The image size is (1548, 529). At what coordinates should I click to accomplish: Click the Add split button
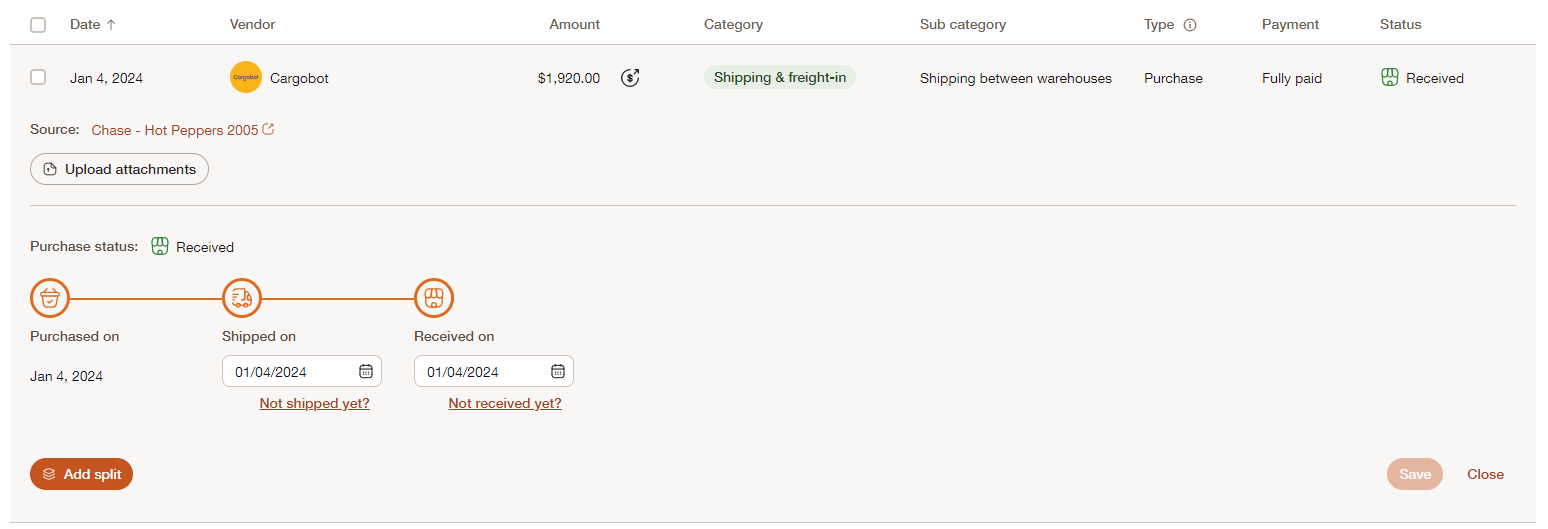coord(81,474)
